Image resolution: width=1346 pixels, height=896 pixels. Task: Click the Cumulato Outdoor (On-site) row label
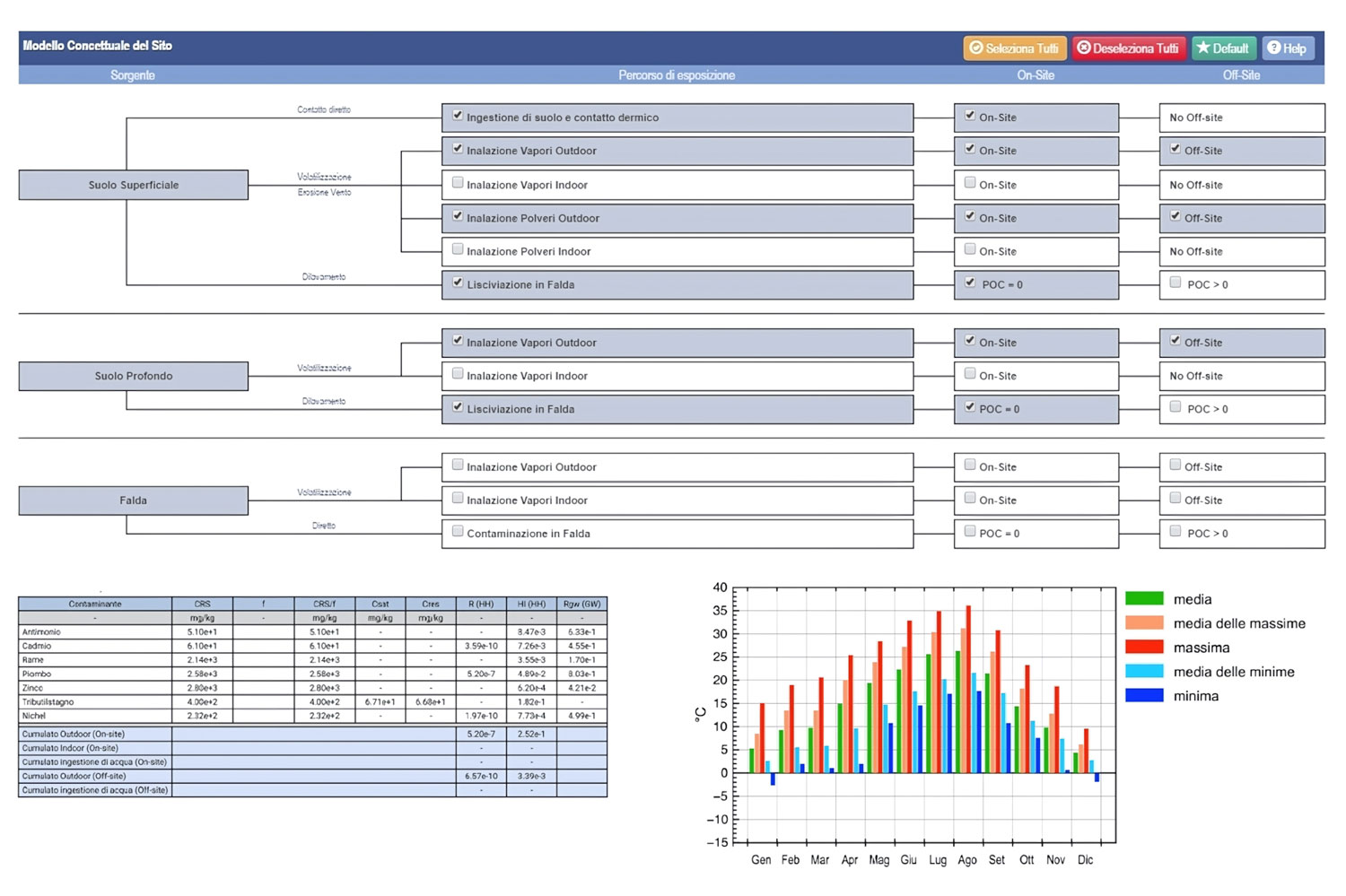coord(74,734)
